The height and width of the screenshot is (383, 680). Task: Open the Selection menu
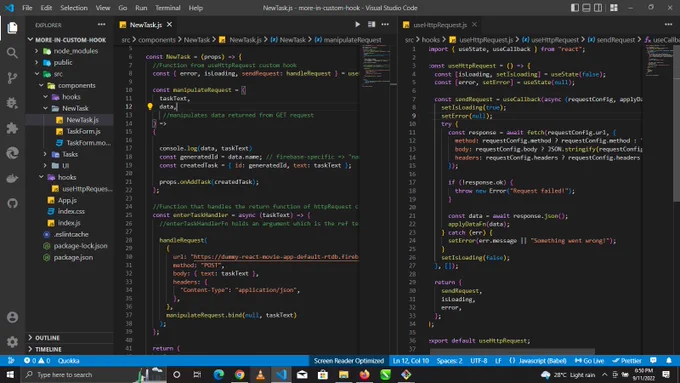click(74, 8)
